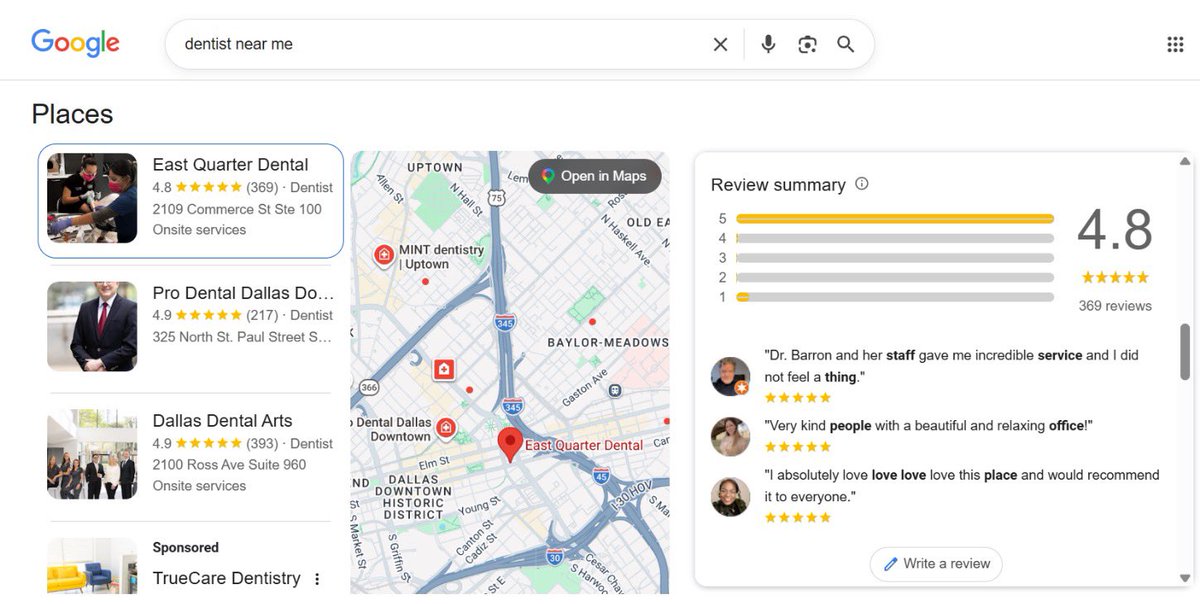Click the magnifying glass search icon
This screenshot has height=604, width=1200.
point(846,44)
